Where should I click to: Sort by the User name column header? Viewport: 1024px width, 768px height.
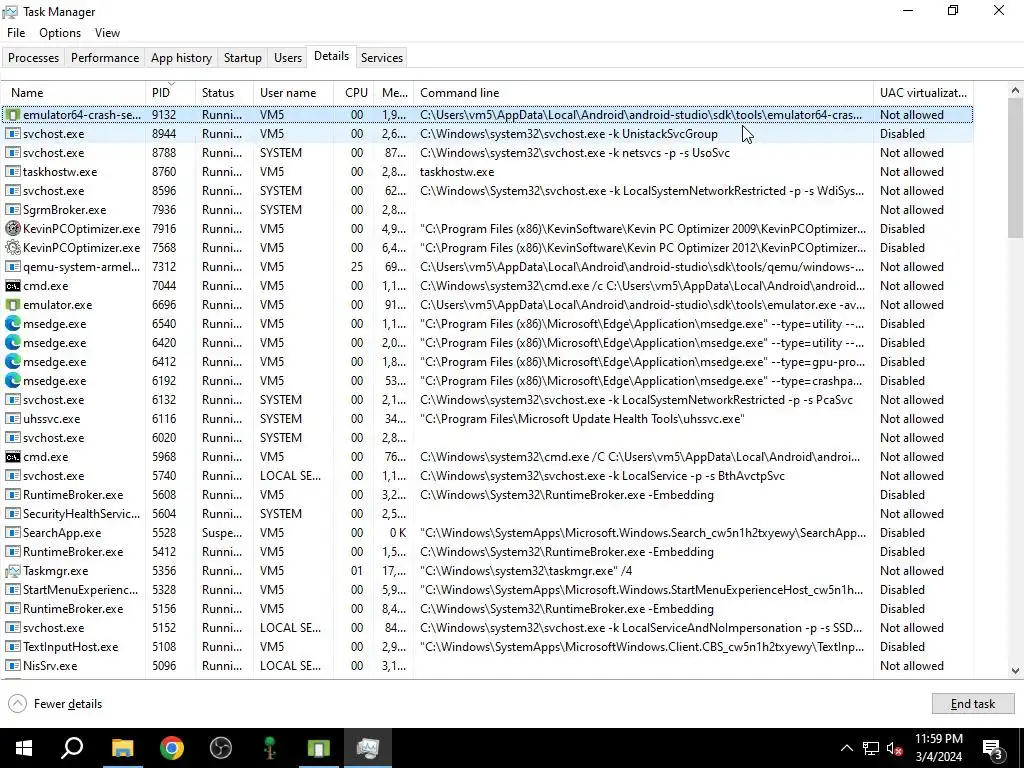[293, 93]
